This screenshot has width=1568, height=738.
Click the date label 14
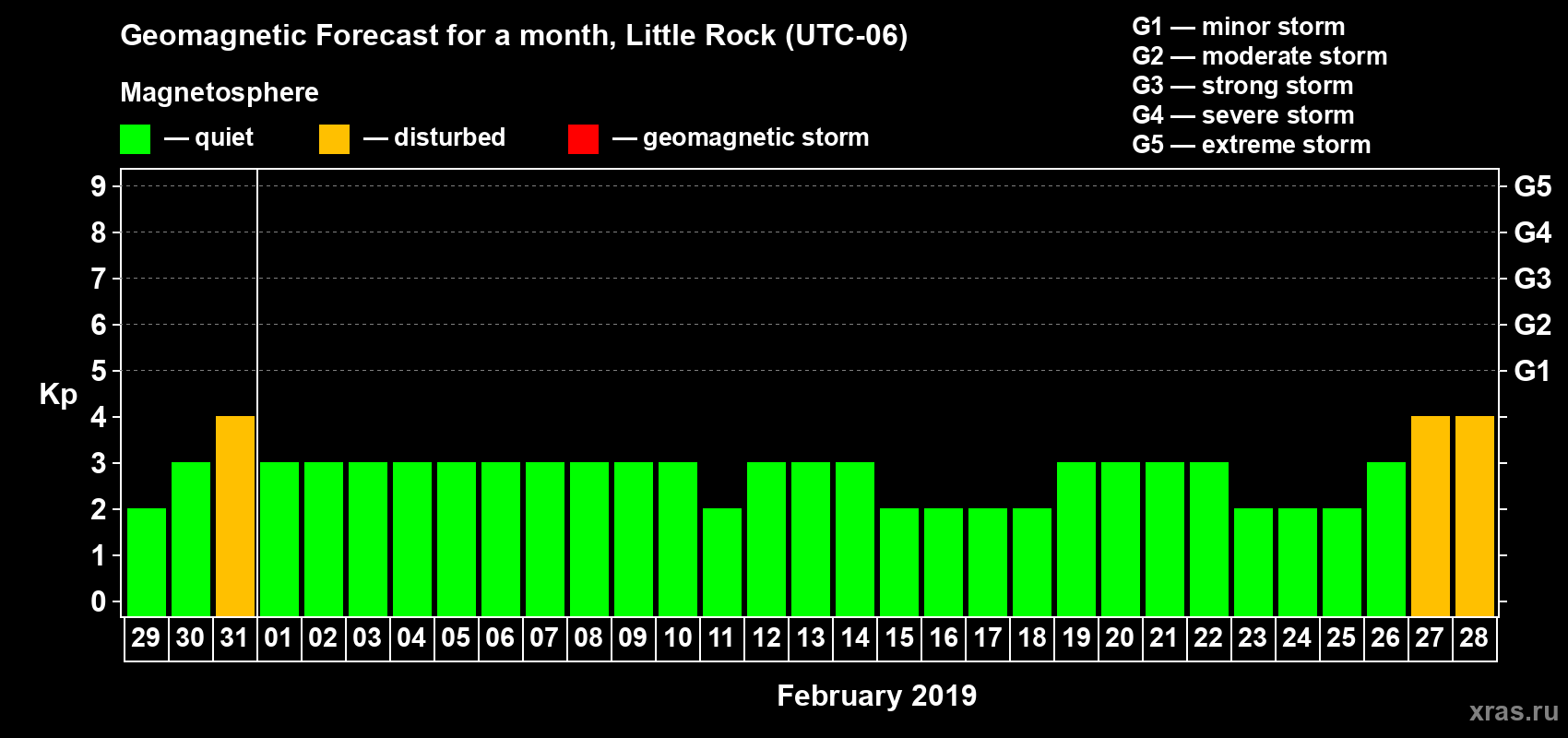[x=855, y=638]
